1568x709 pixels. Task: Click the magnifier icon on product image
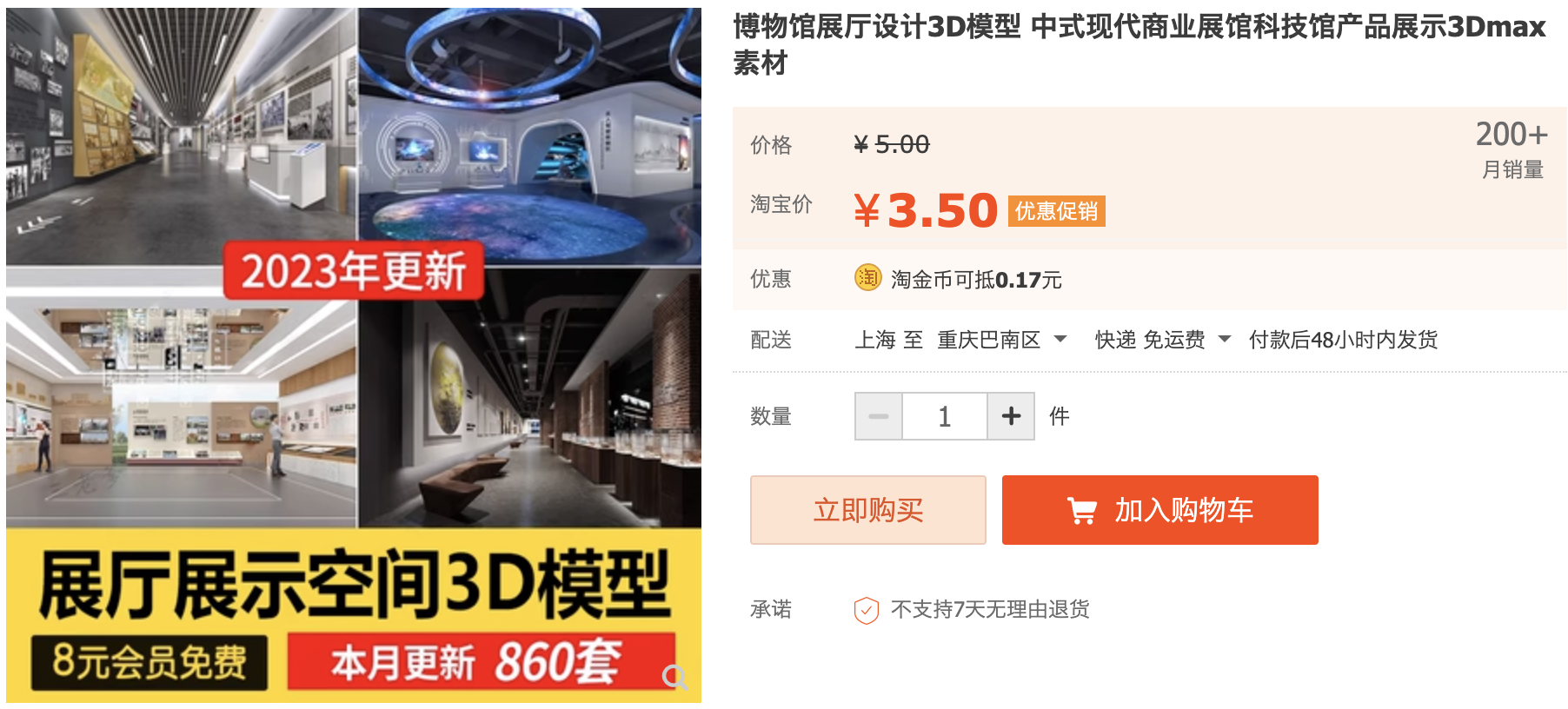point(675,676)
